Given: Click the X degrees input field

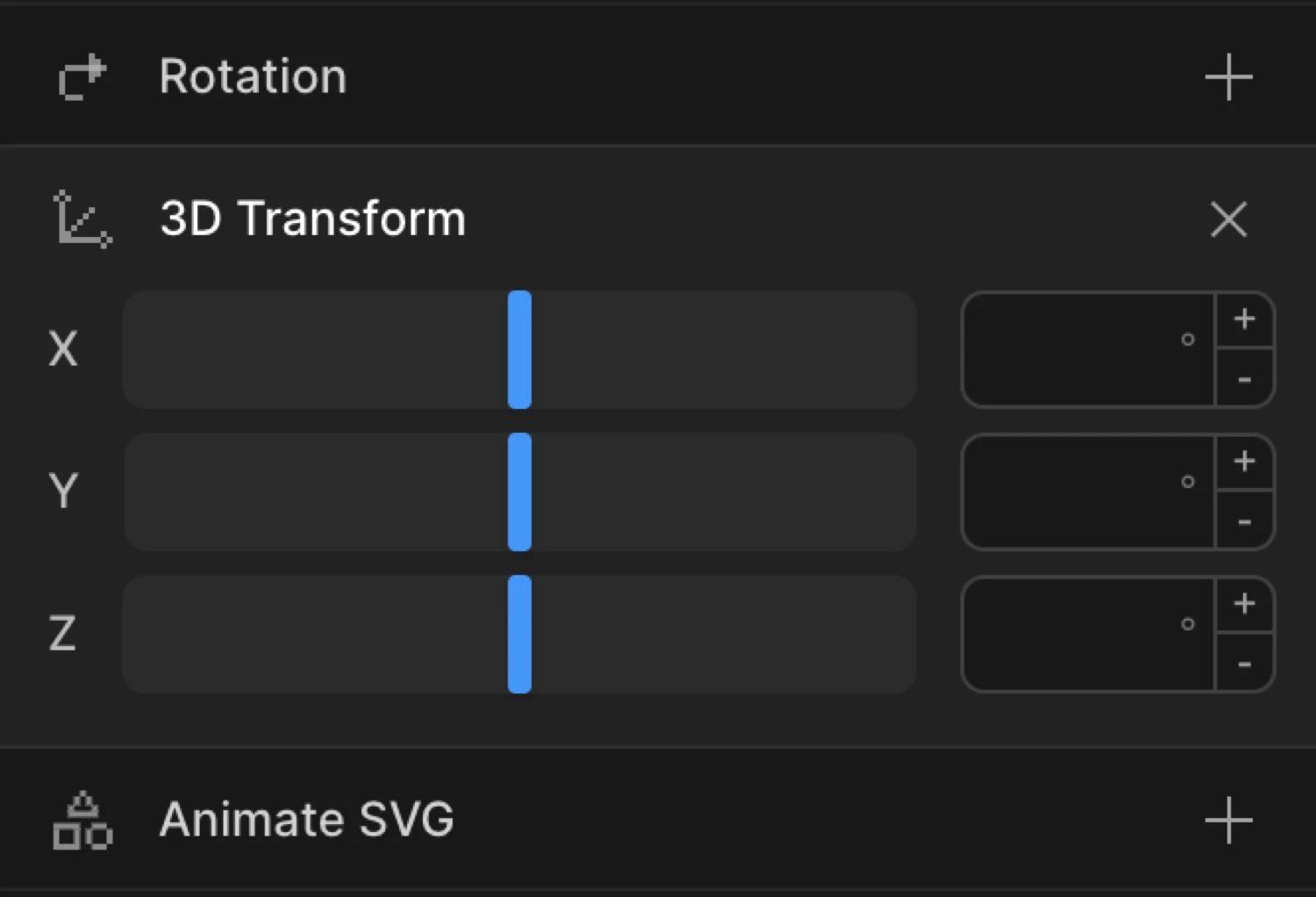Looking at the screenshot, I should pyautogui.click(x=1088, y=349).
